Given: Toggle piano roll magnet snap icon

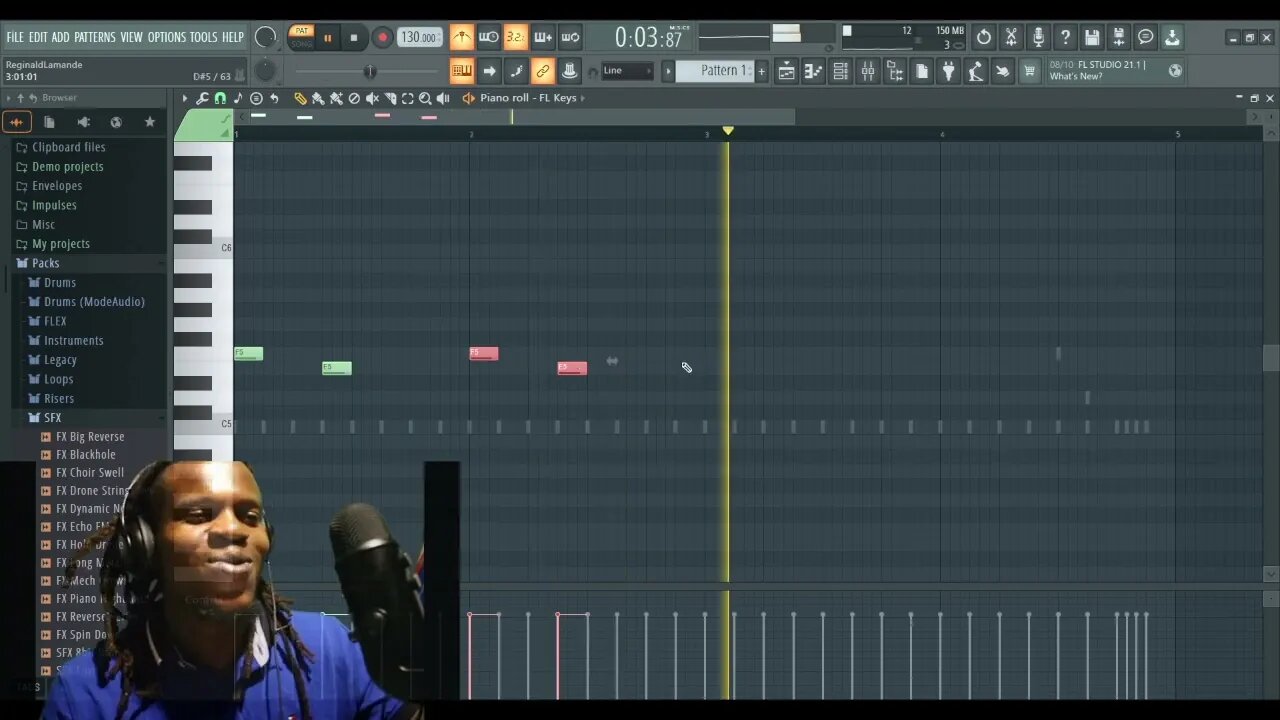Looking at the screenshot, I should pos(220,98).
